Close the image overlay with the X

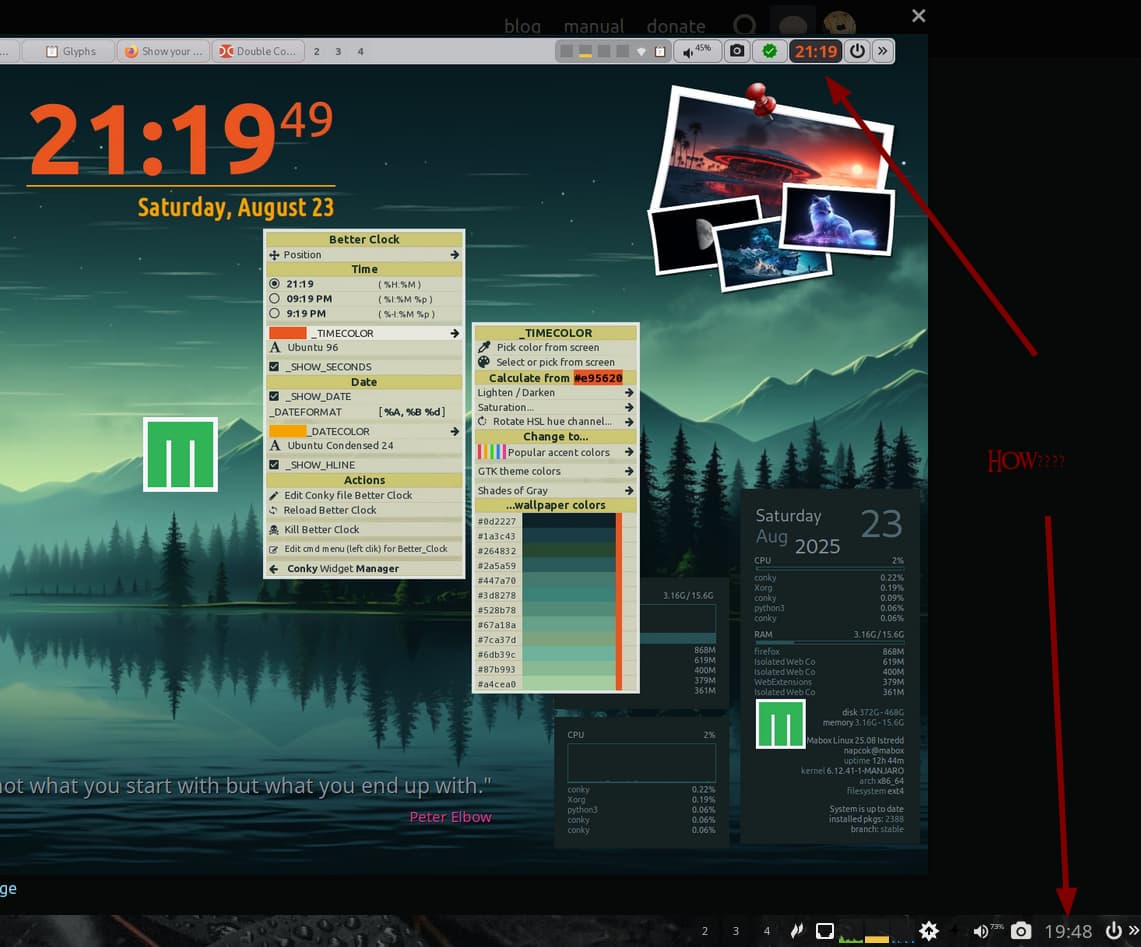(x=918, y=16)
